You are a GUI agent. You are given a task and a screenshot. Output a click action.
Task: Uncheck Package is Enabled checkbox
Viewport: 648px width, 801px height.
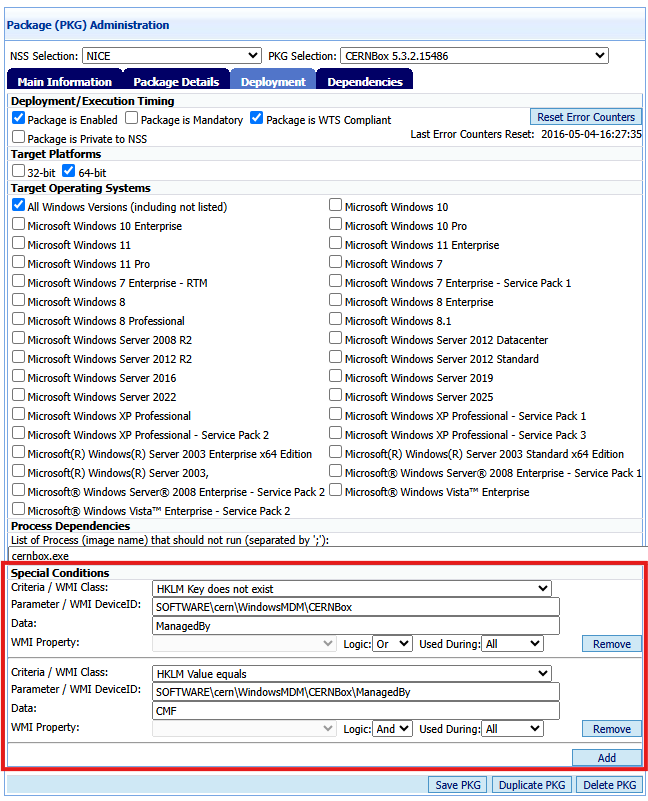click(19, 119)
